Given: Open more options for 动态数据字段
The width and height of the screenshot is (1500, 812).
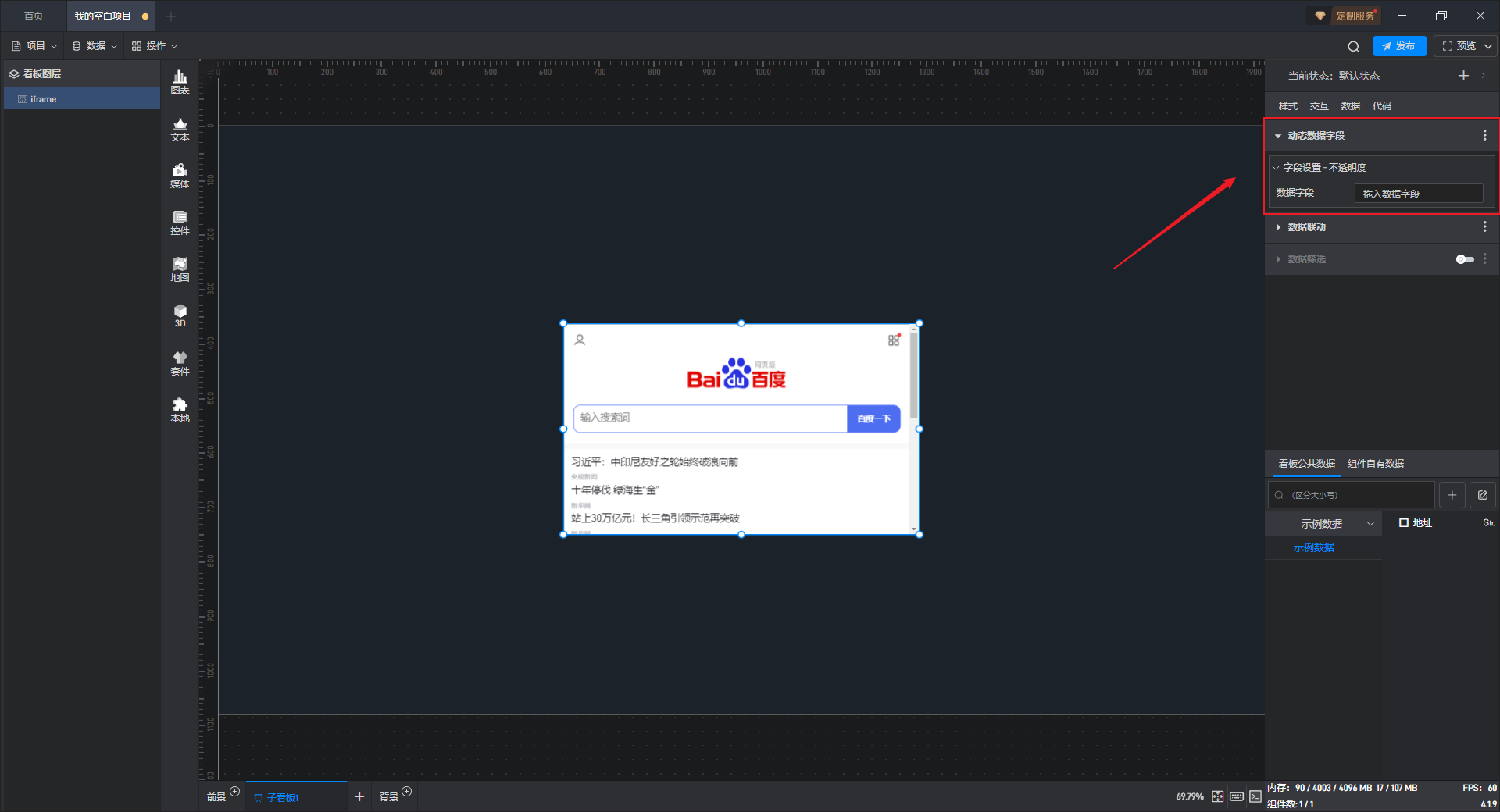Looking at the screenshot, I should click(1484, 135).
